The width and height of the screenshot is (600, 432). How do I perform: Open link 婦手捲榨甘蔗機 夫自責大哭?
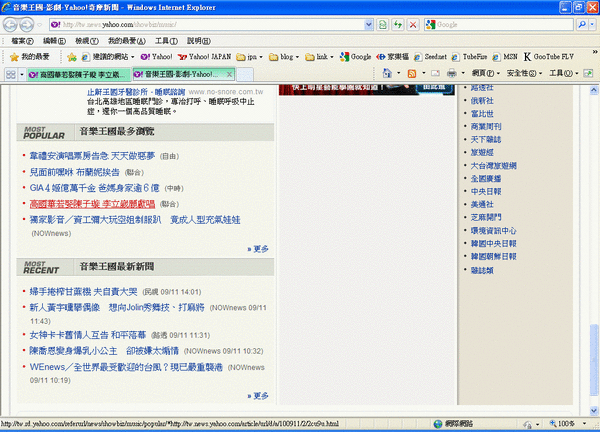coord(83,292)
